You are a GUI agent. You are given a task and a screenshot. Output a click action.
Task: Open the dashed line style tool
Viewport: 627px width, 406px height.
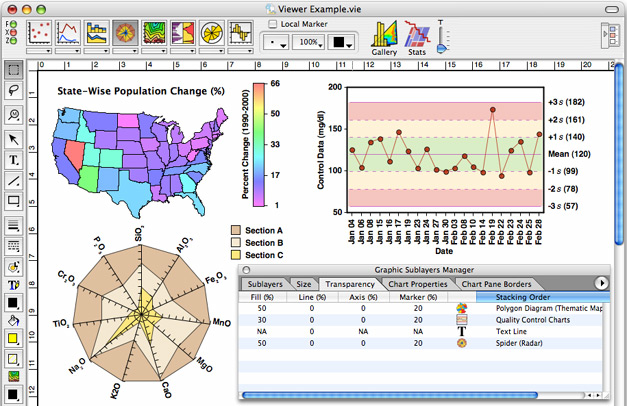[x=14, y=246]
